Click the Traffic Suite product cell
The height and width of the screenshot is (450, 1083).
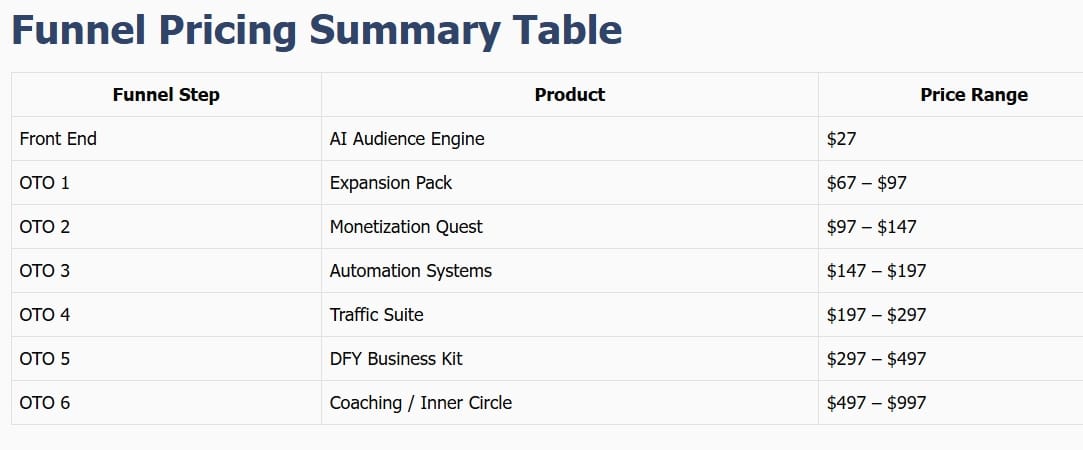377,315
